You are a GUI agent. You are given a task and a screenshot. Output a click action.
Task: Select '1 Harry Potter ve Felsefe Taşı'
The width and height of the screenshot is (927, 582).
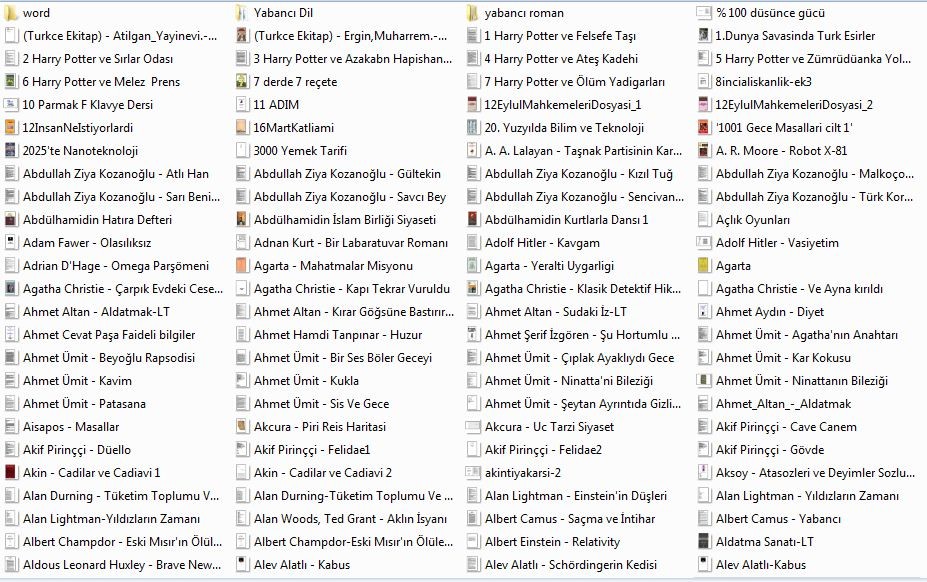pyautogui.click(x=560, y=35)
